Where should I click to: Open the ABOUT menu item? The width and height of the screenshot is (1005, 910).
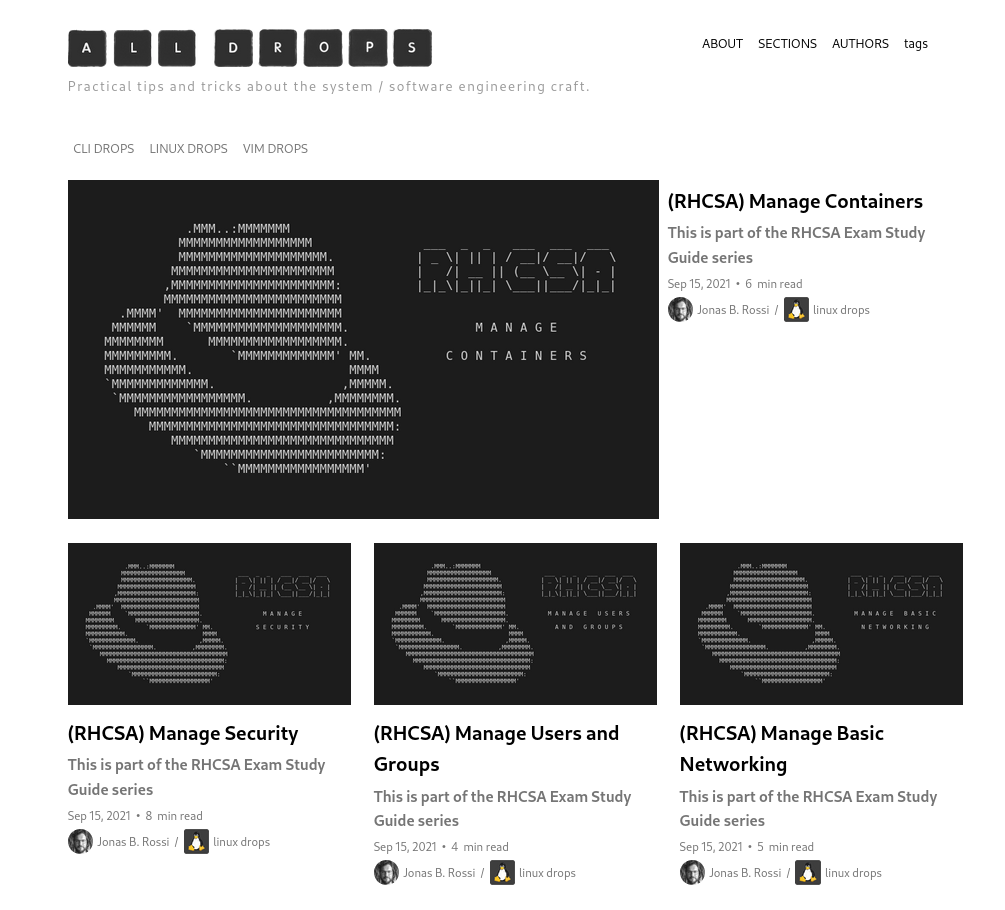click(722, 44)
